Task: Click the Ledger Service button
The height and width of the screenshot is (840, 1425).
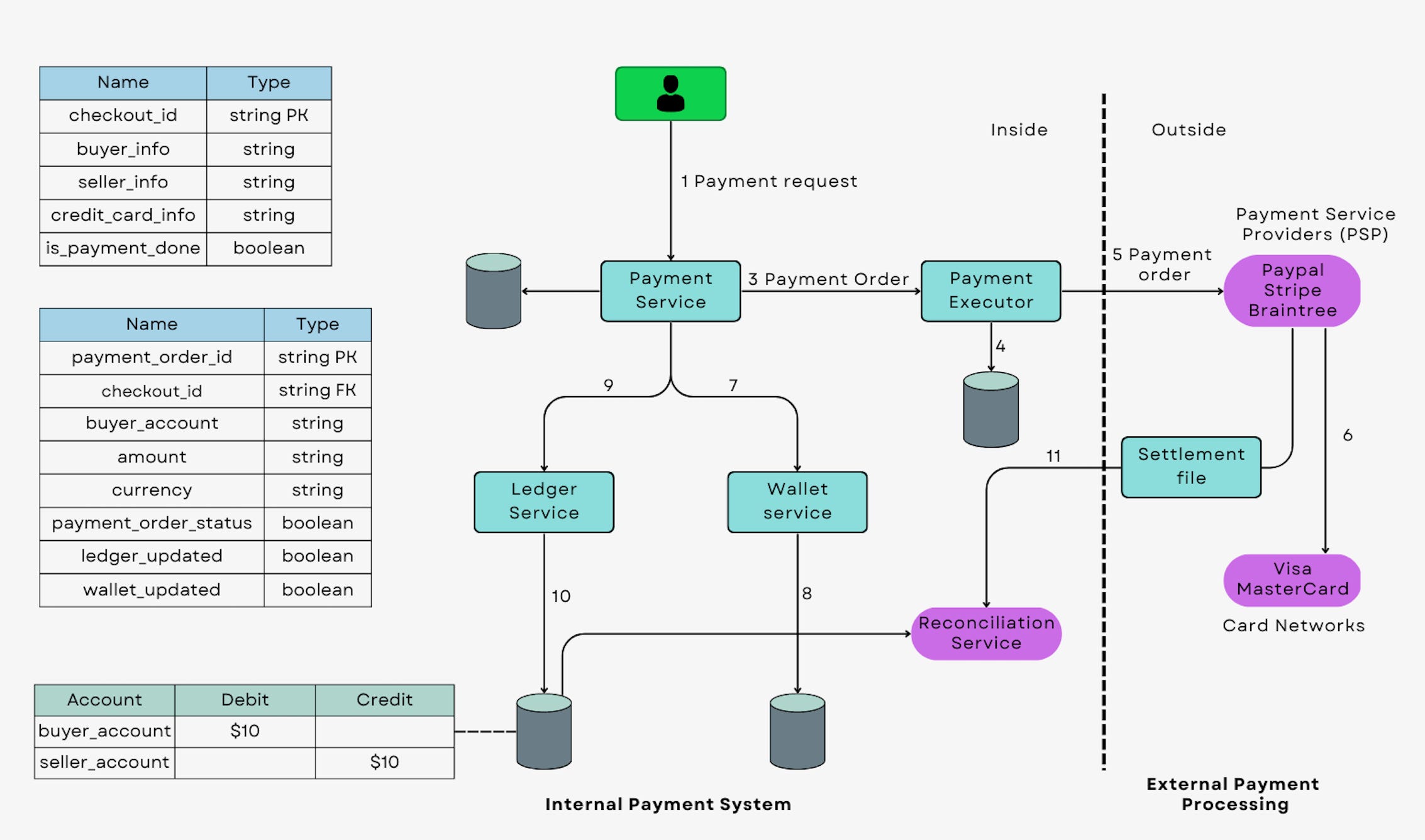Action: (543, 501)
